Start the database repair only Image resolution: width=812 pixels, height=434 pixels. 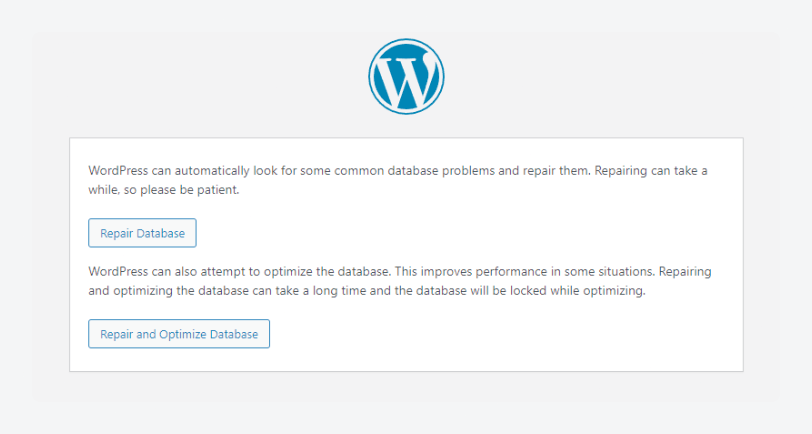[x=142, y=233]
